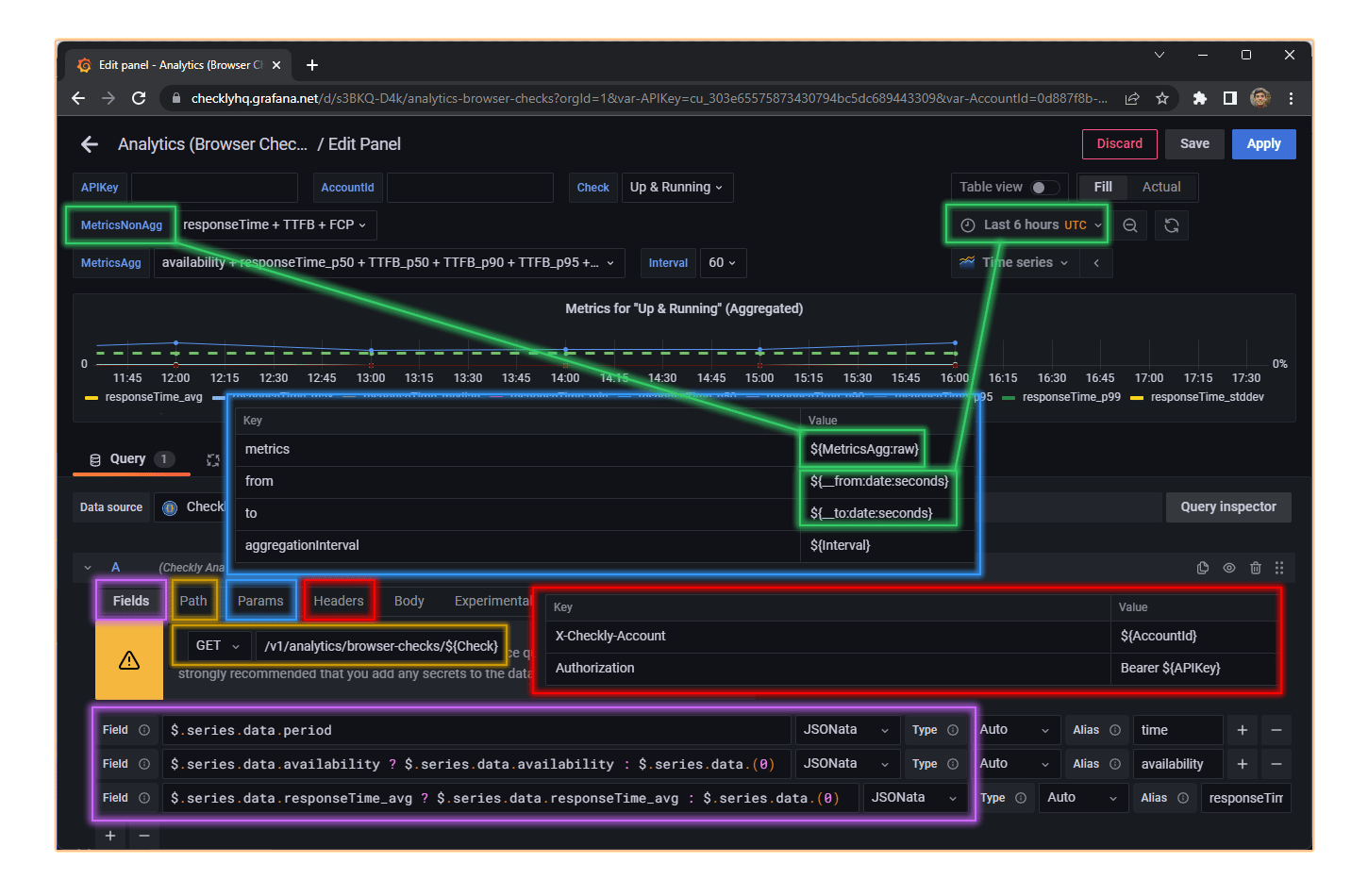1368x896 pixels.
Task: Select the Query tab
Action: [131, 459]
